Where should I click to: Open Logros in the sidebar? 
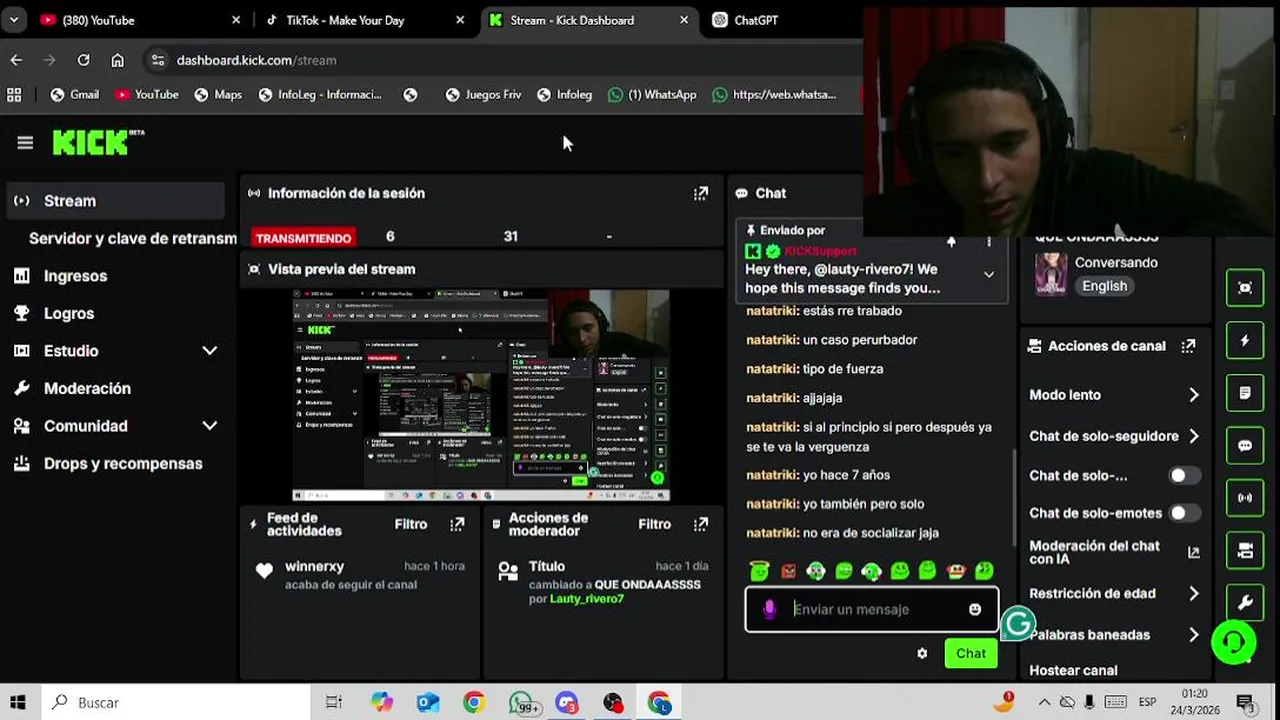click(68, 314)
